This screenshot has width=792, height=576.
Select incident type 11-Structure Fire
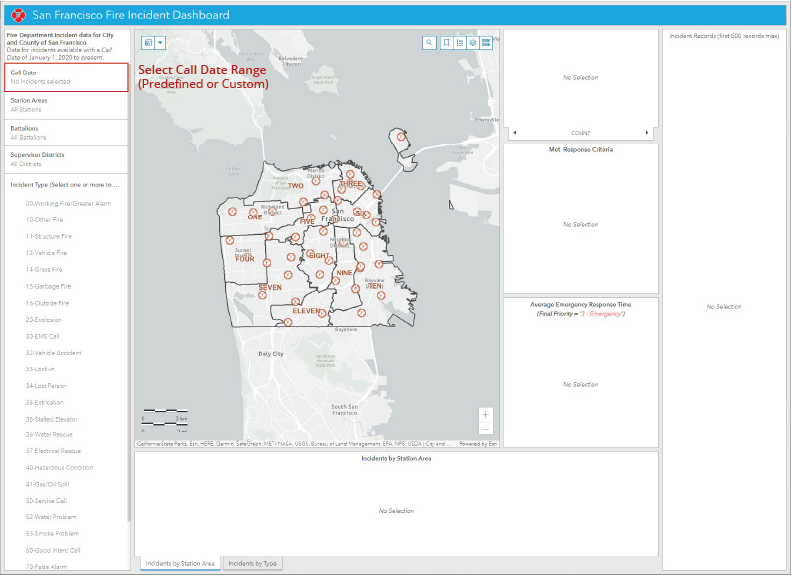coord(48,236)
